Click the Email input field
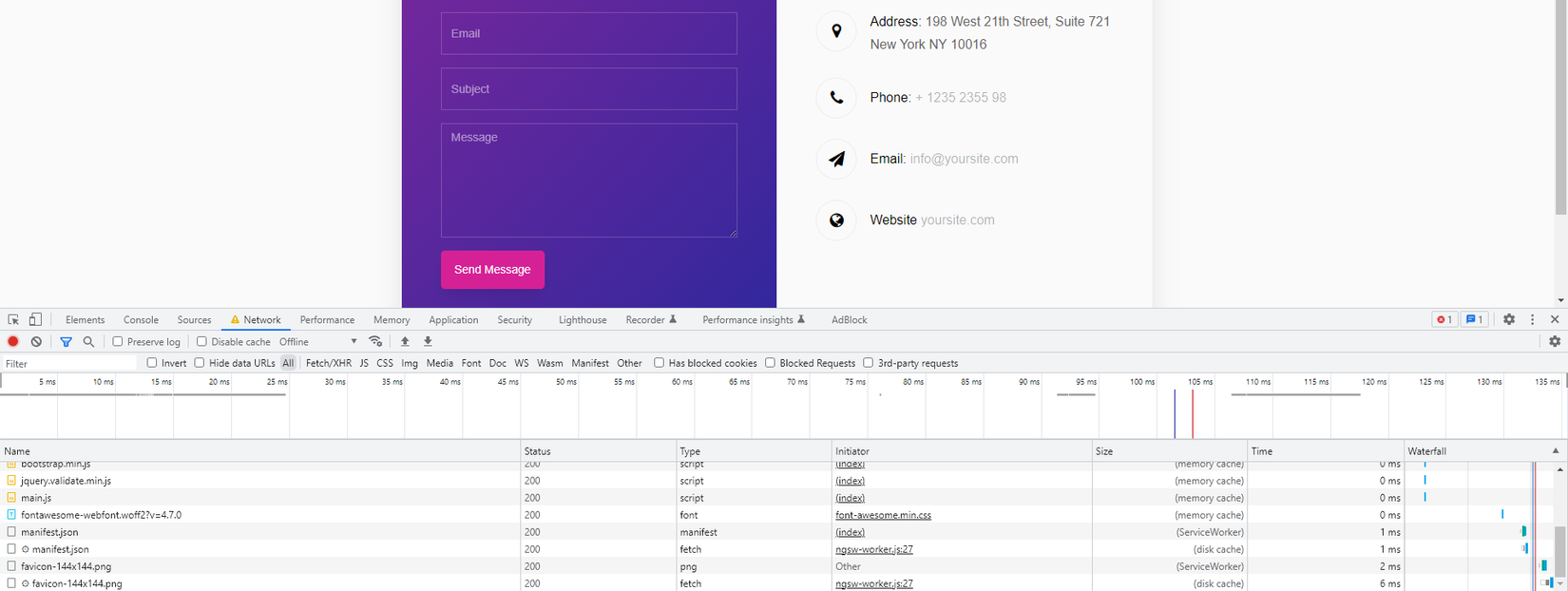The height and width of the screenshot is (591, 1568). pyautogui.click(x=589, y=33)
